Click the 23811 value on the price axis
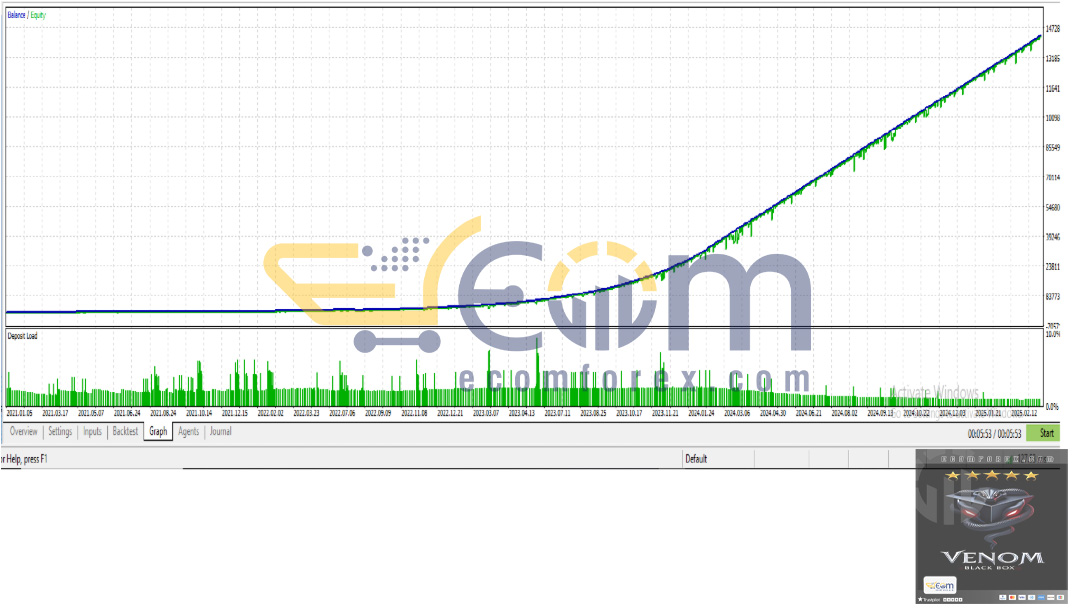1074x608 pixels. click(x=1053, y=267)
